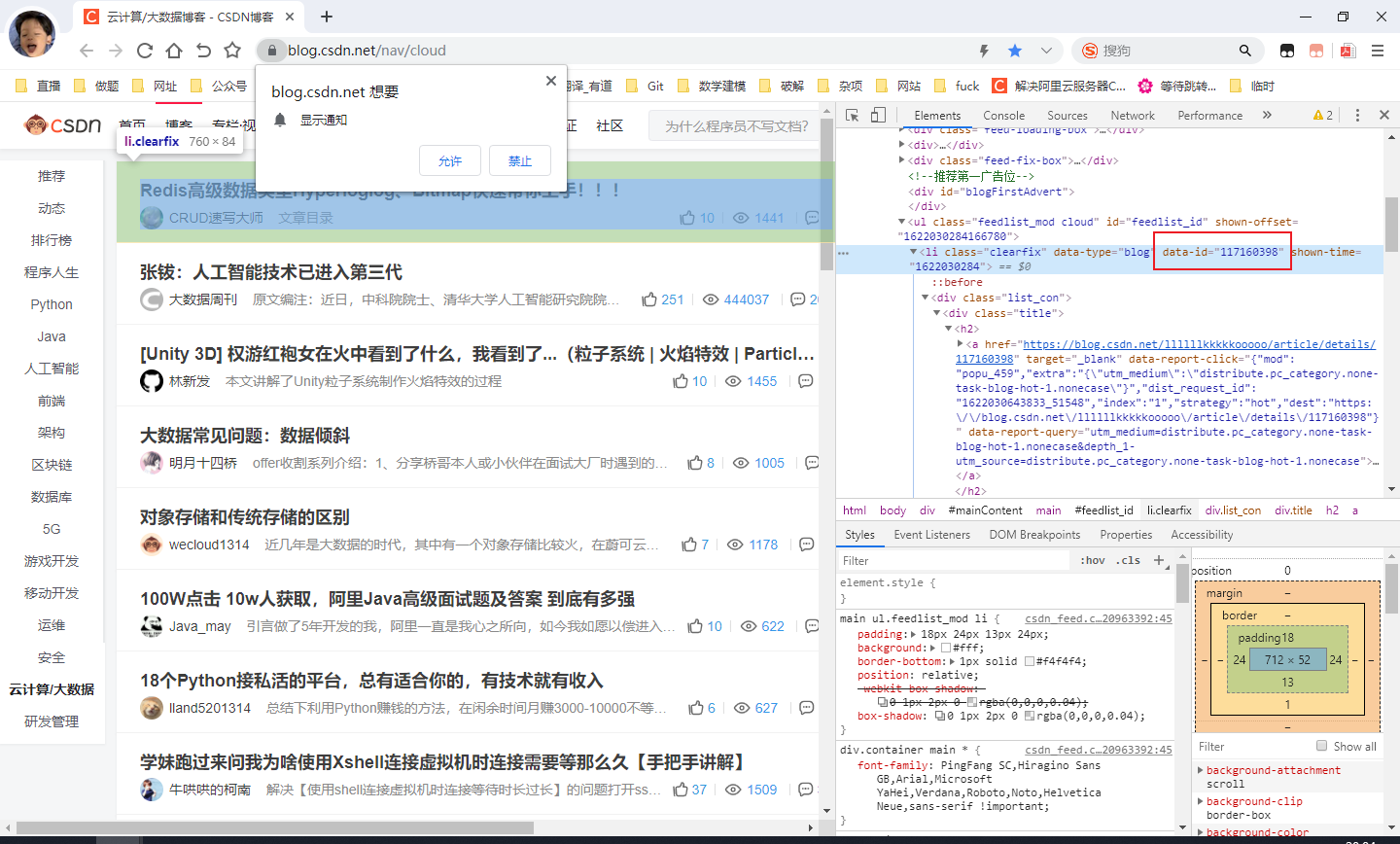Click the Sogou search magnifier icon
The image size is (1400, 844).
pos(1244,51)
